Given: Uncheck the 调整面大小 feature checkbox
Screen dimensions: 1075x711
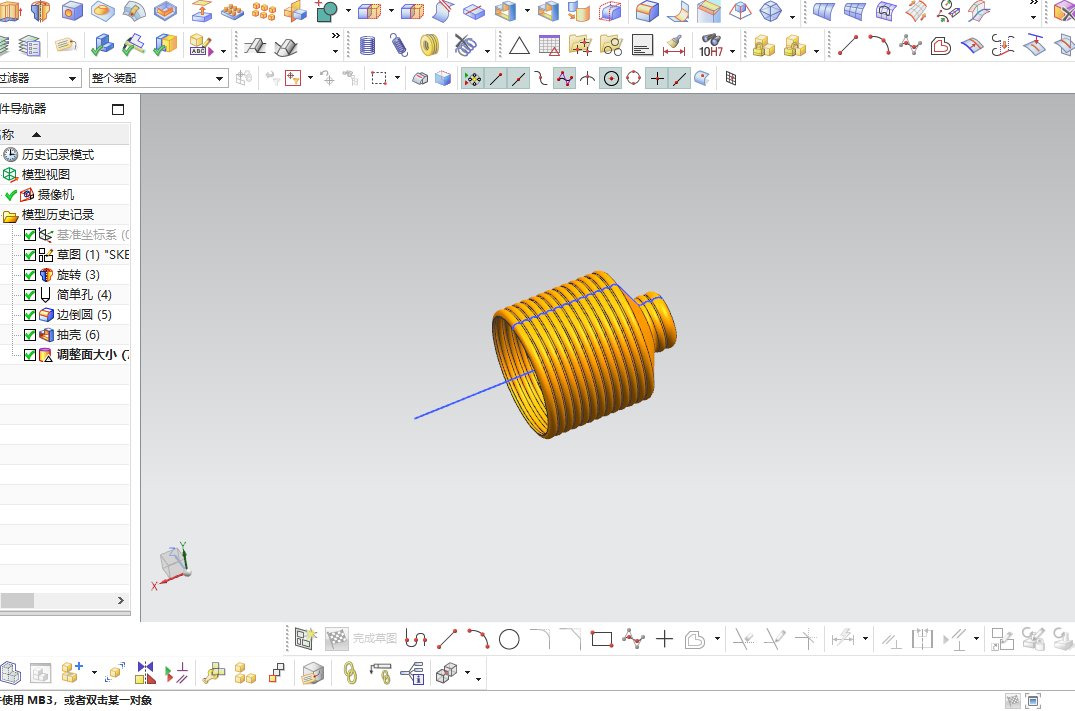Looking at the screenshot, I should [29, 355].
